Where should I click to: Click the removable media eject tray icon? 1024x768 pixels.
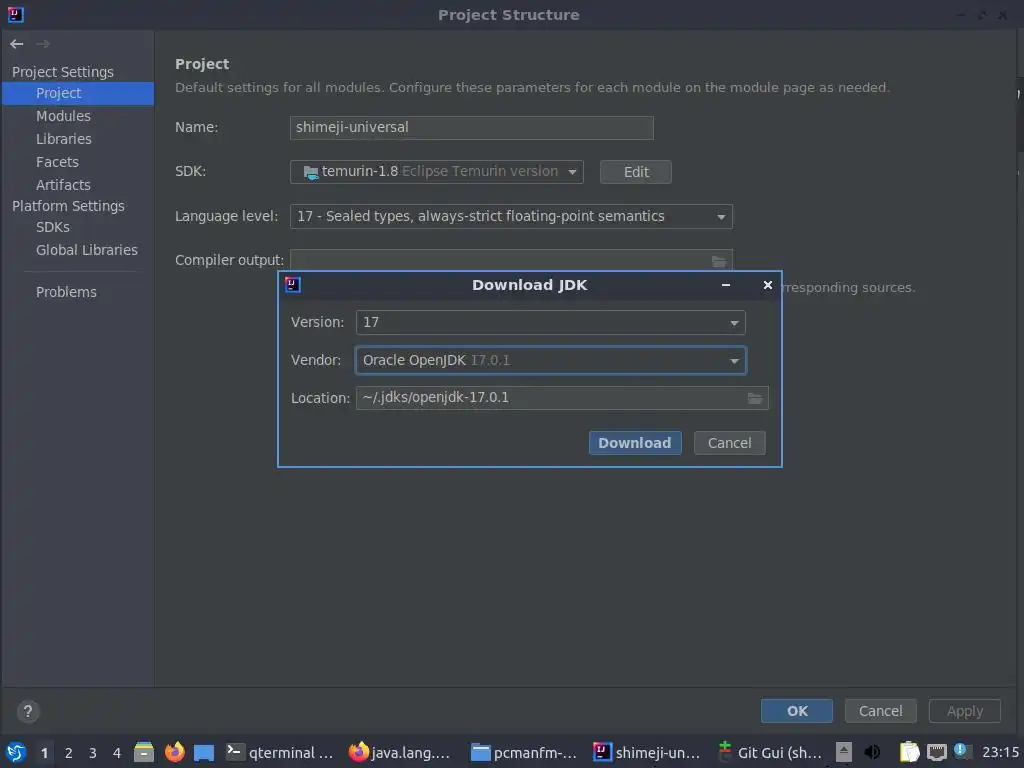tap(844, 752)
